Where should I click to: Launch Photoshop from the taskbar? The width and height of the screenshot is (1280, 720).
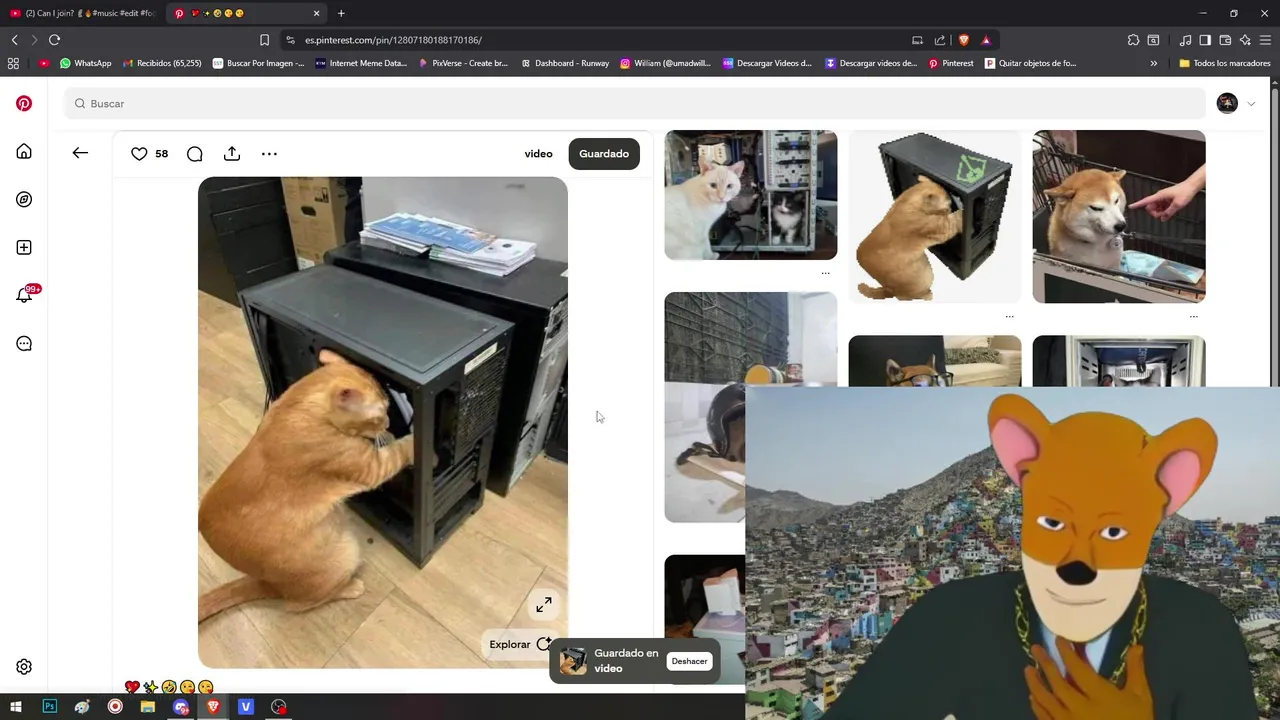click(49, 706)
